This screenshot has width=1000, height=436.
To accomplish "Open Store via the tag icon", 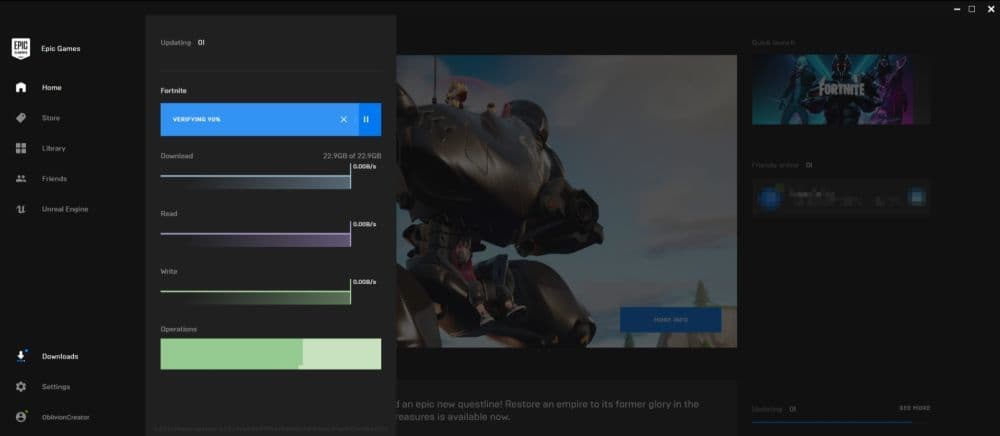I will click(x=20, y=118).
